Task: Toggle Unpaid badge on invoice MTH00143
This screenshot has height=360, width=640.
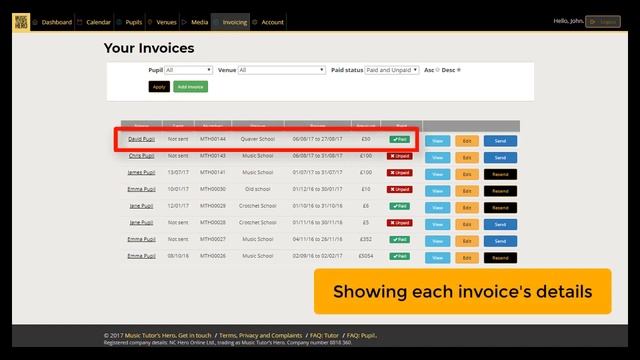Action: coord(400,156)
